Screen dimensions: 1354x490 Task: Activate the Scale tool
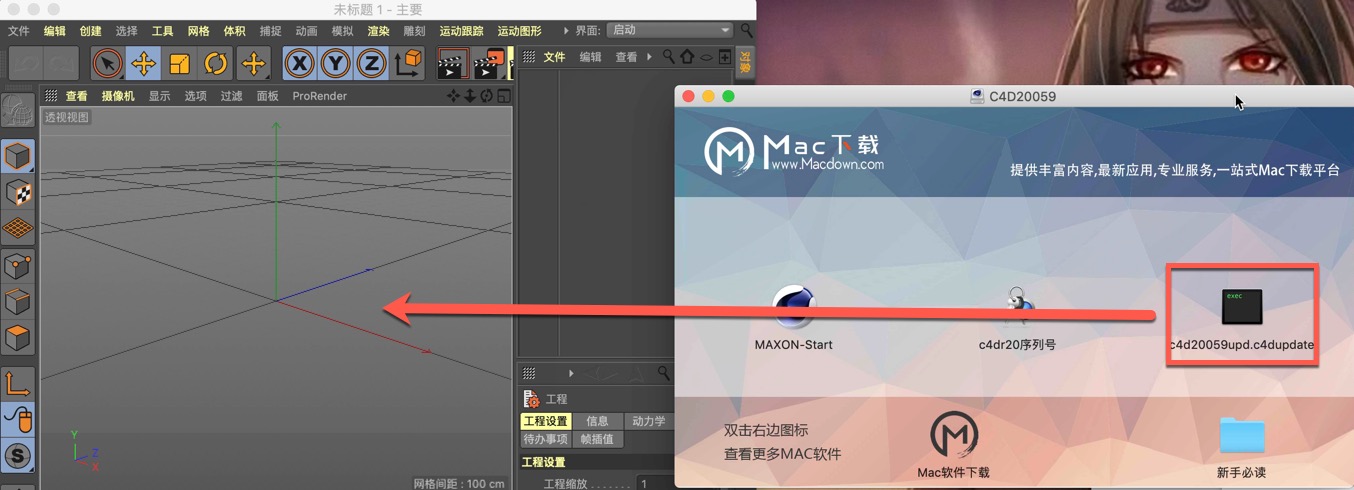point(179,64)
